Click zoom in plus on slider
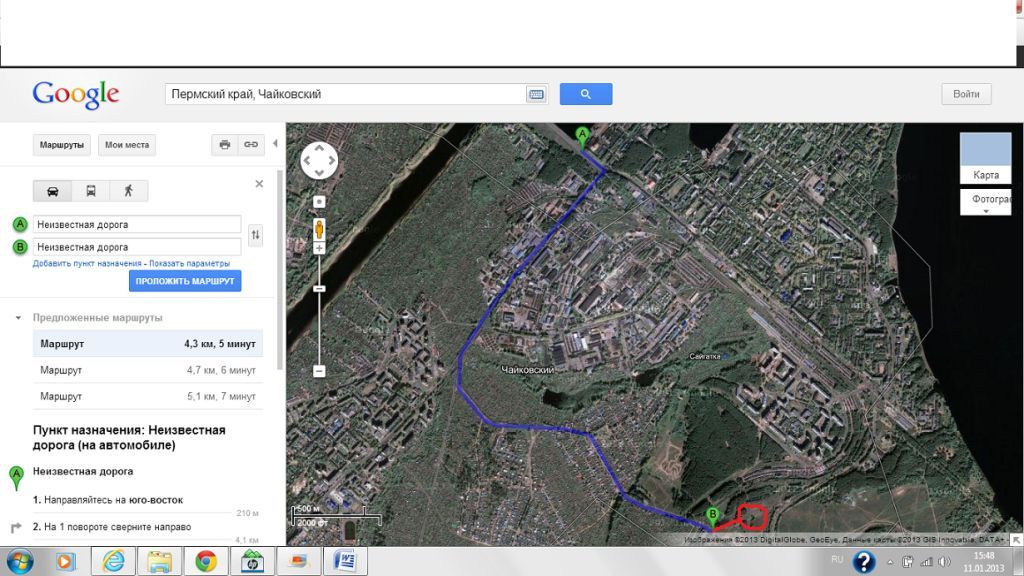This screenshot has width=1024, height=576. (x=319, y=248)
